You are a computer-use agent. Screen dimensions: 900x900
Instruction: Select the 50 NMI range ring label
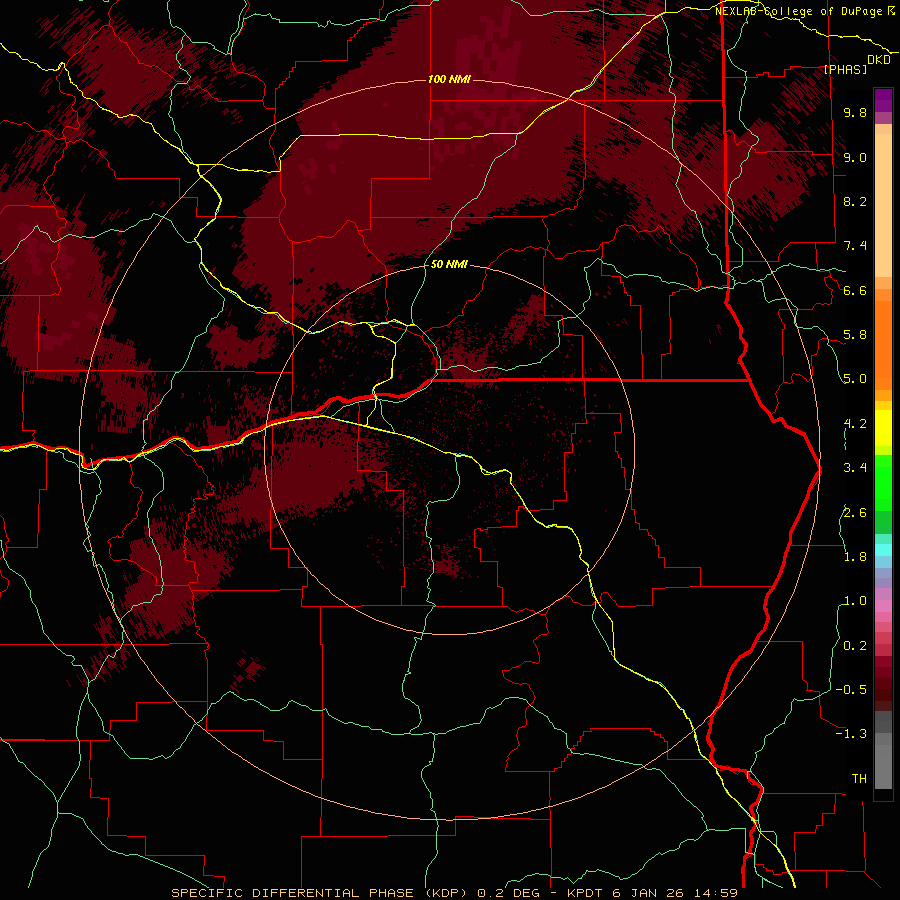(449, 264)
